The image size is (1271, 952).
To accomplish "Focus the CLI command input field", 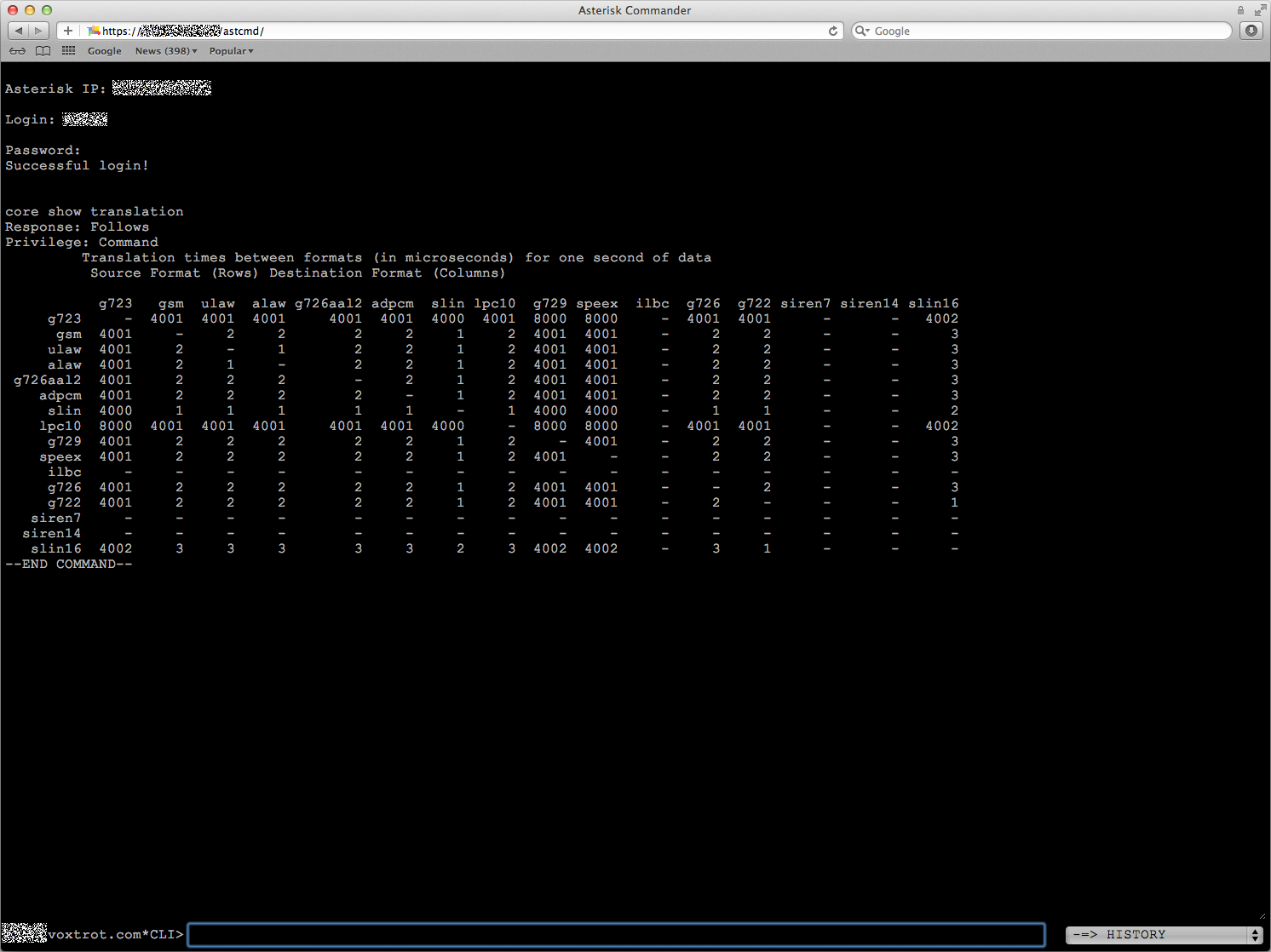I will coord(617,934).
